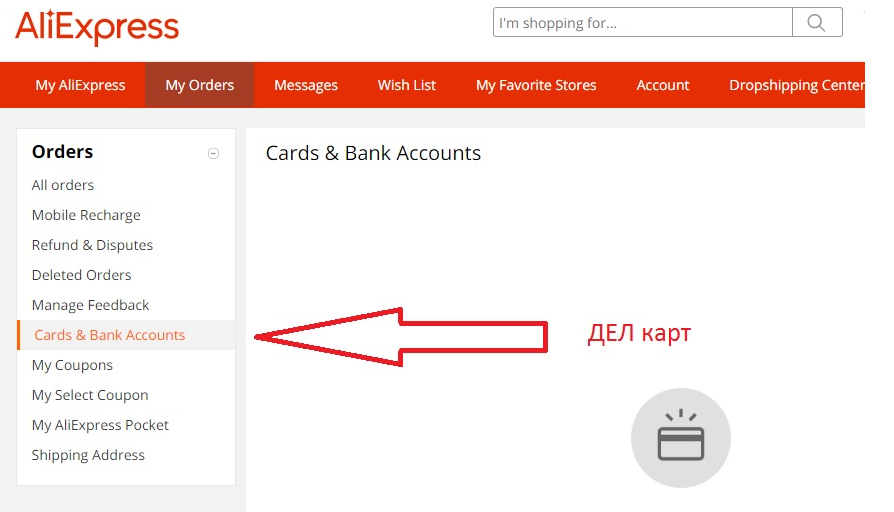Image resolution: width=894 pixels, height=512 pixels.
Task: Open the My AliExpress tab
Action: pos(80,85)
